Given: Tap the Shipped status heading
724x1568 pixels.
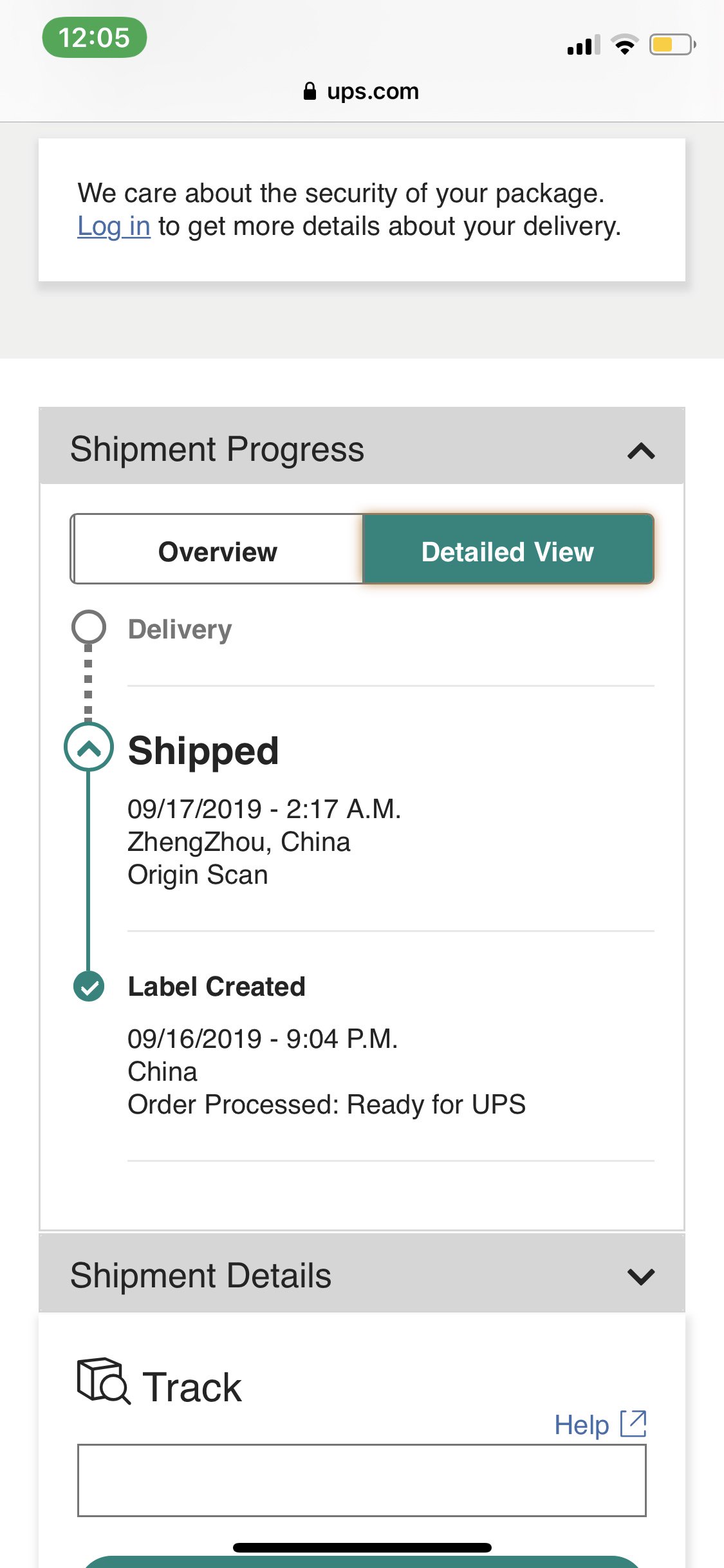Looking at the screenshot, I should [203, 751].
